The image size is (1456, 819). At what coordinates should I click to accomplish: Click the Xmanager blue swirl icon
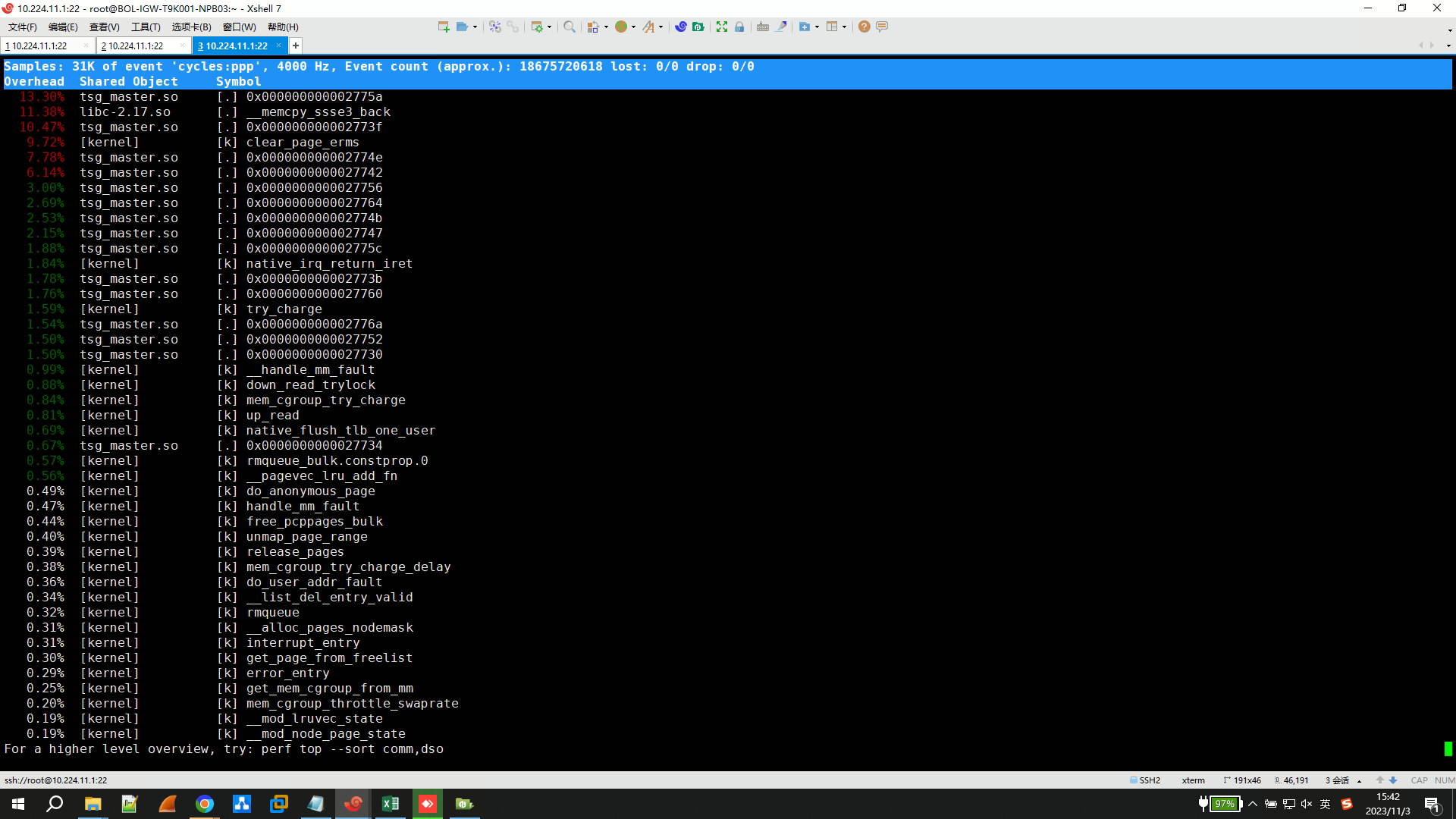point(680,27)
